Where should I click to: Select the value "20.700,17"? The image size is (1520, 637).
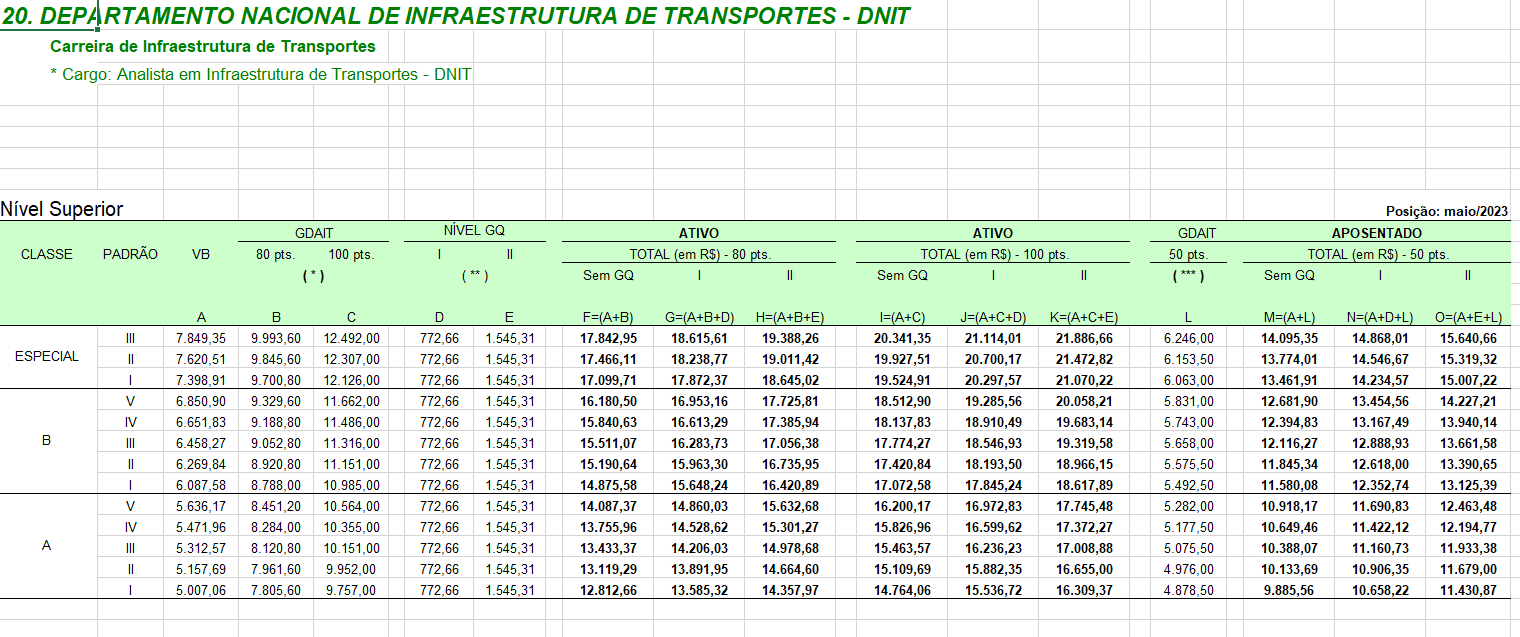[994, 360]
